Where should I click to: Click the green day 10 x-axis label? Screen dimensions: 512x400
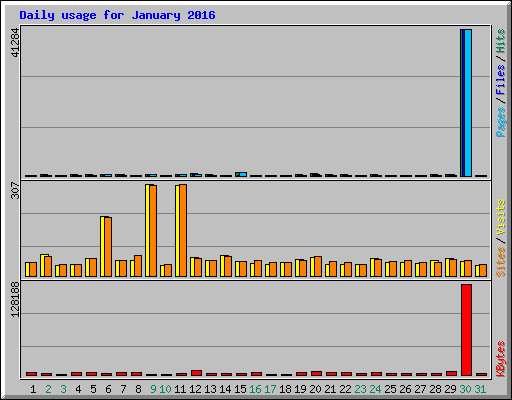coord(165,389)
